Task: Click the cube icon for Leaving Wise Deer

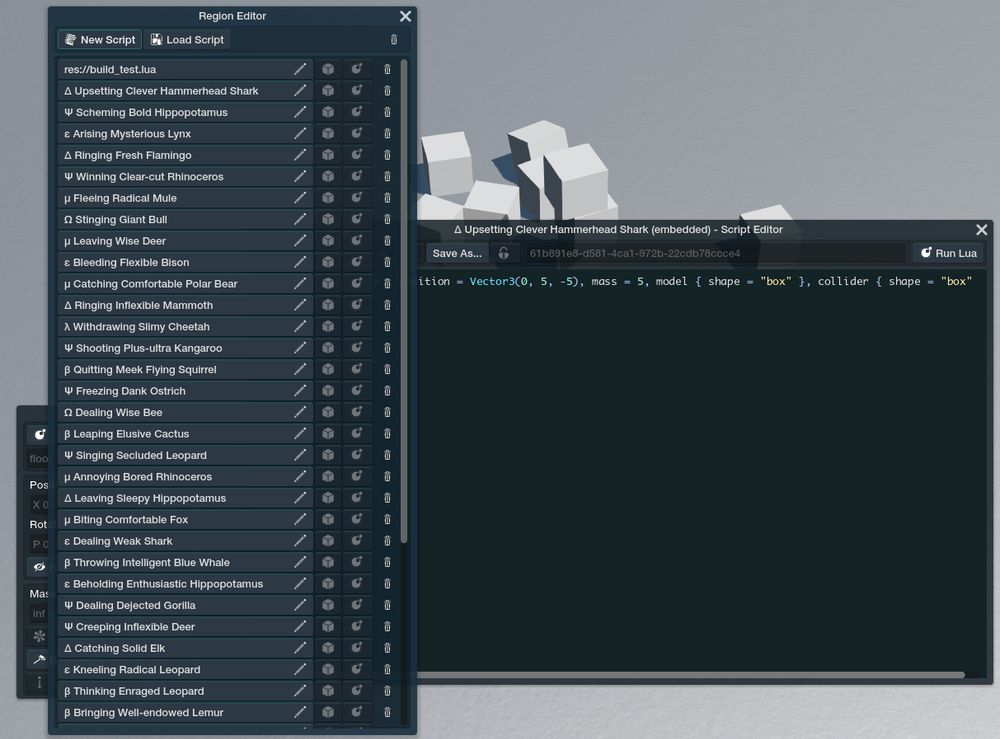Action: pyautogui.click(x=328, y=241)
